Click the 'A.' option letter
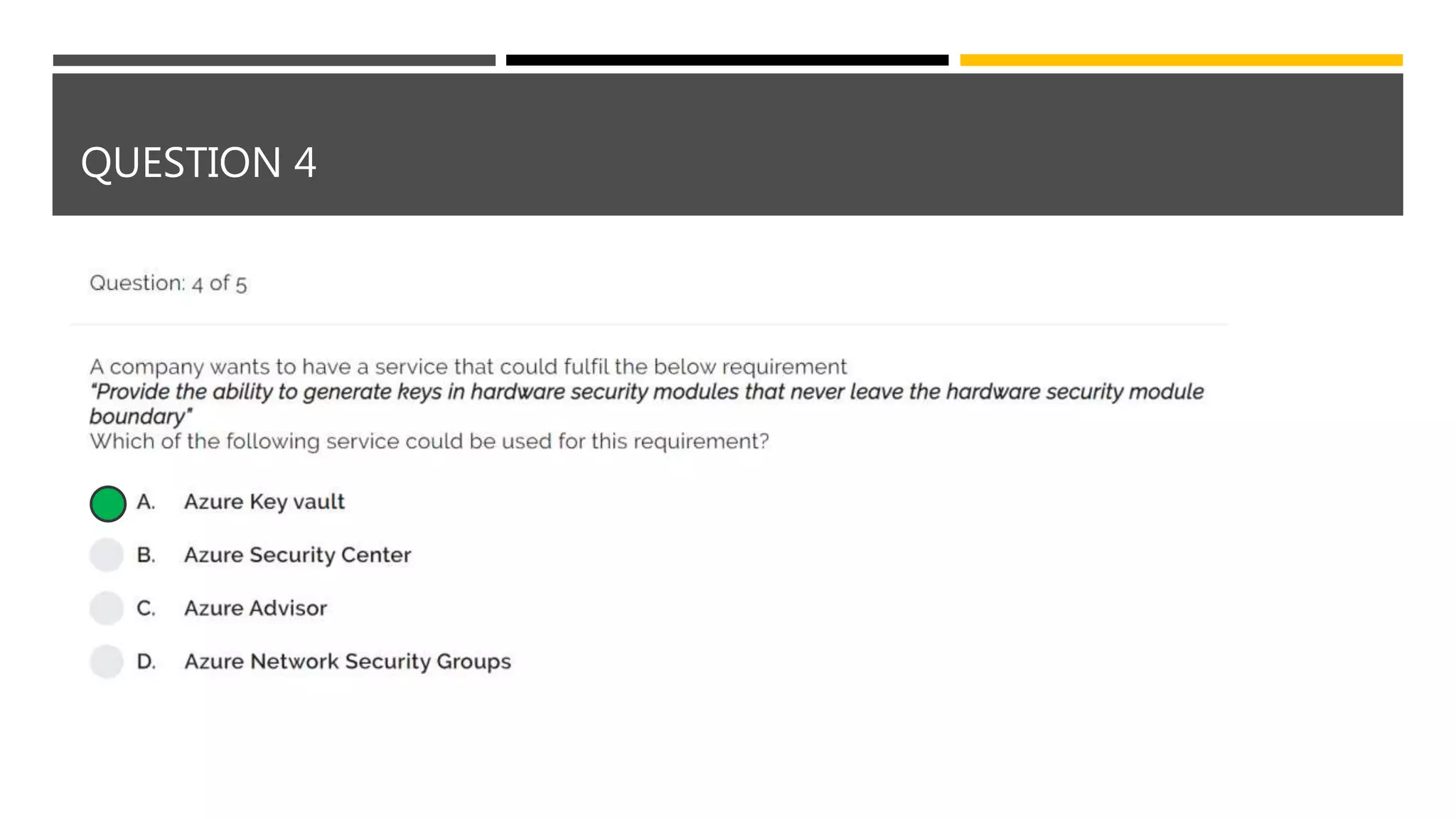 [146, 502]
